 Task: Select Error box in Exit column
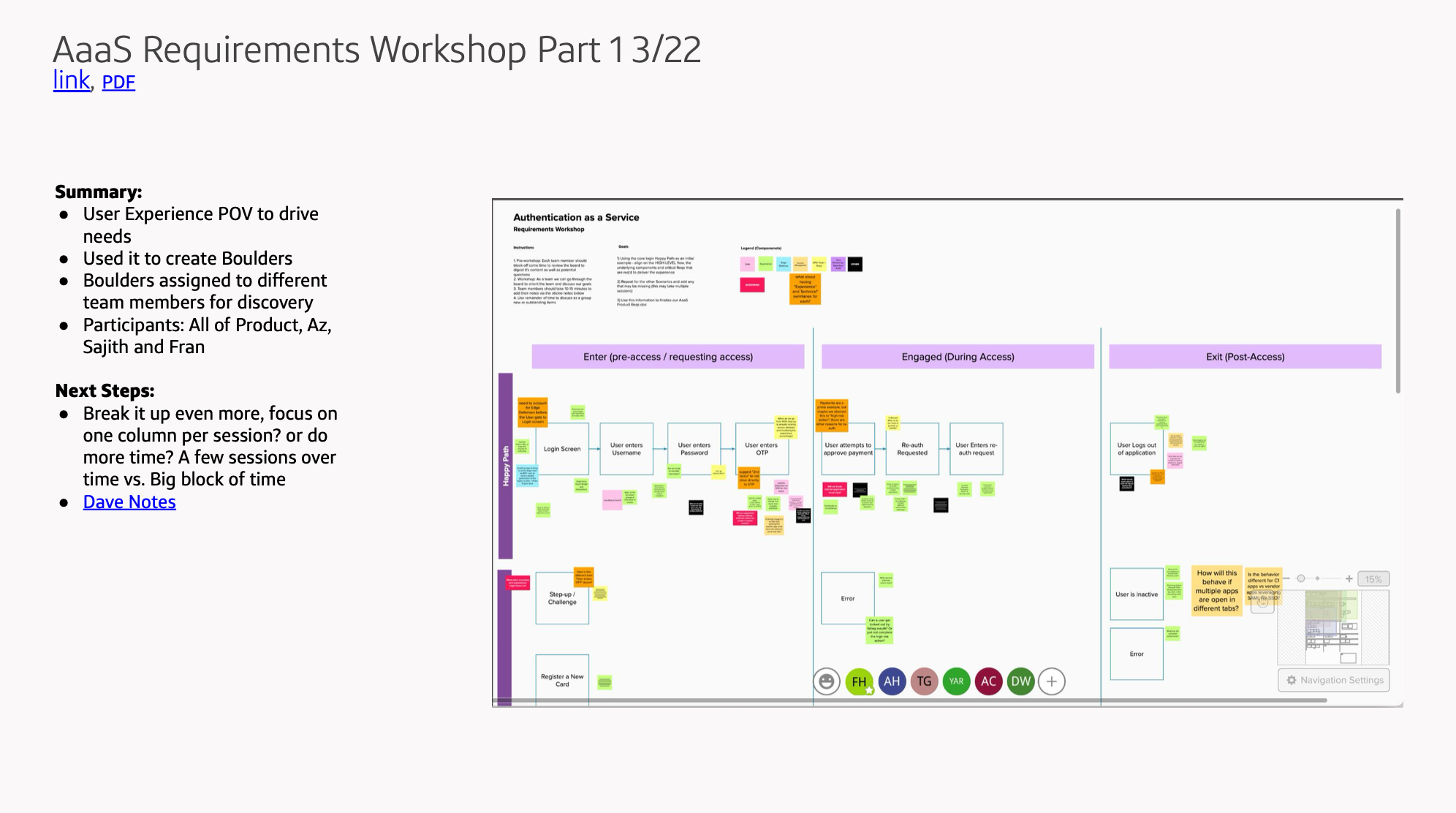point(1137,654)
